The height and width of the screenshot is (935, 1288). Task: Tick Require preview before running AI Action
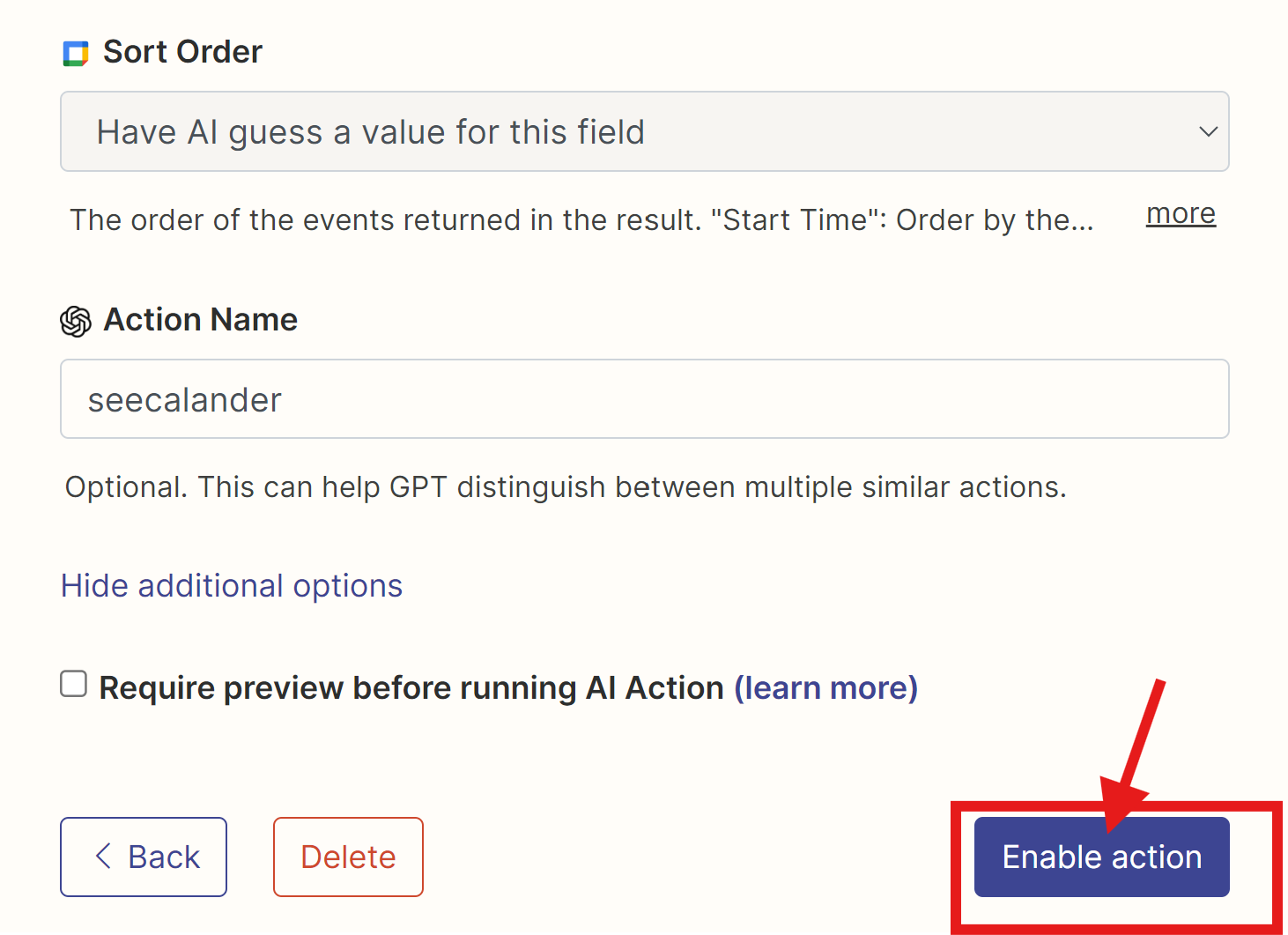(74, 684)
